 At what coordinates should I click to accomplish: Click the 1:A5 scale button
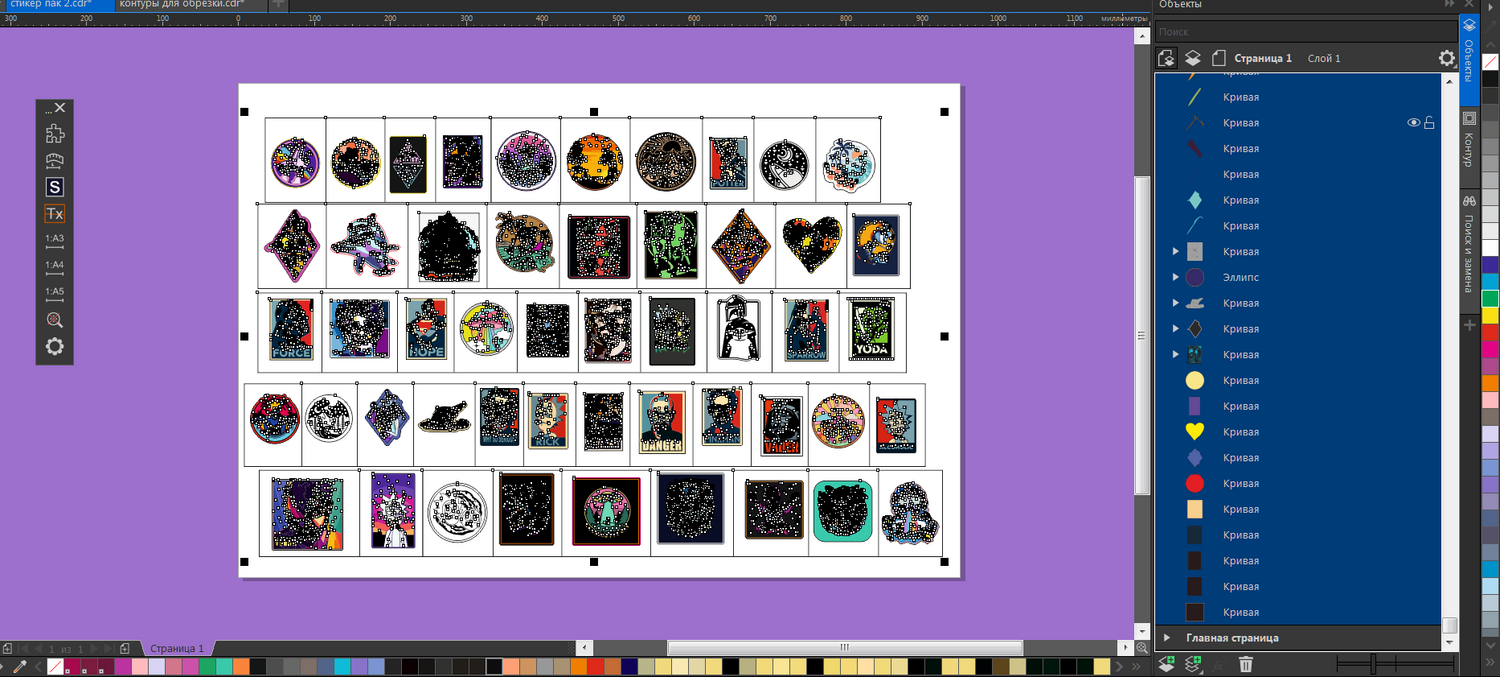pos(55,293)
